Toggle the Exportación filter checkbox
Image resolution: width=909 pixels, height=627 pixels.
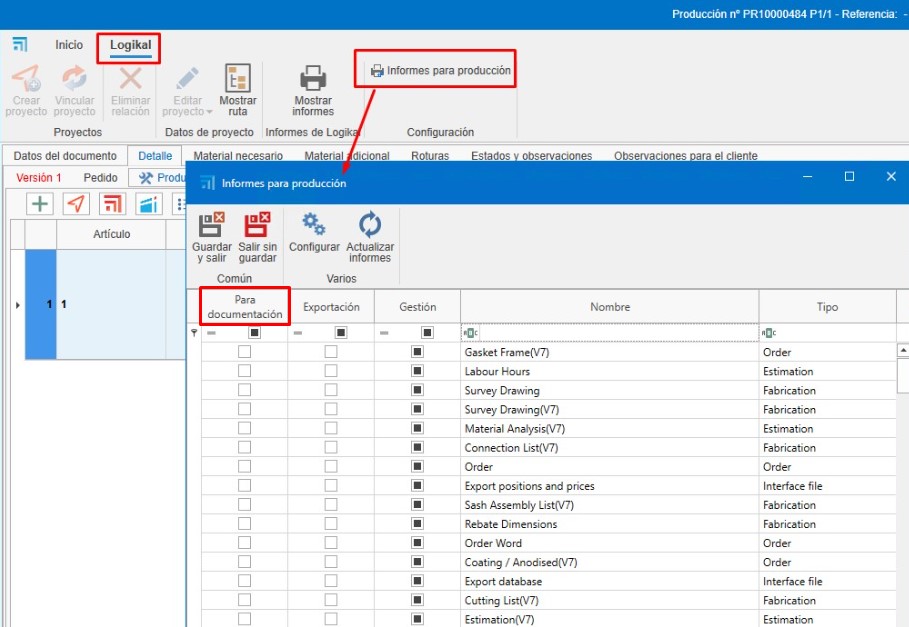[x=341, y=333]
